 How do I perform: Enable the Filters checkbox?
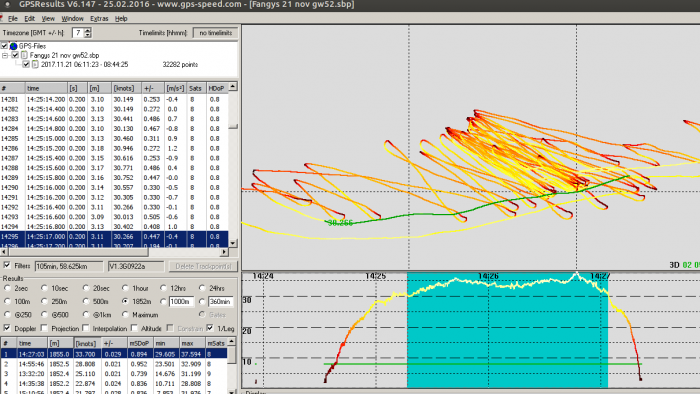(7, 265)
